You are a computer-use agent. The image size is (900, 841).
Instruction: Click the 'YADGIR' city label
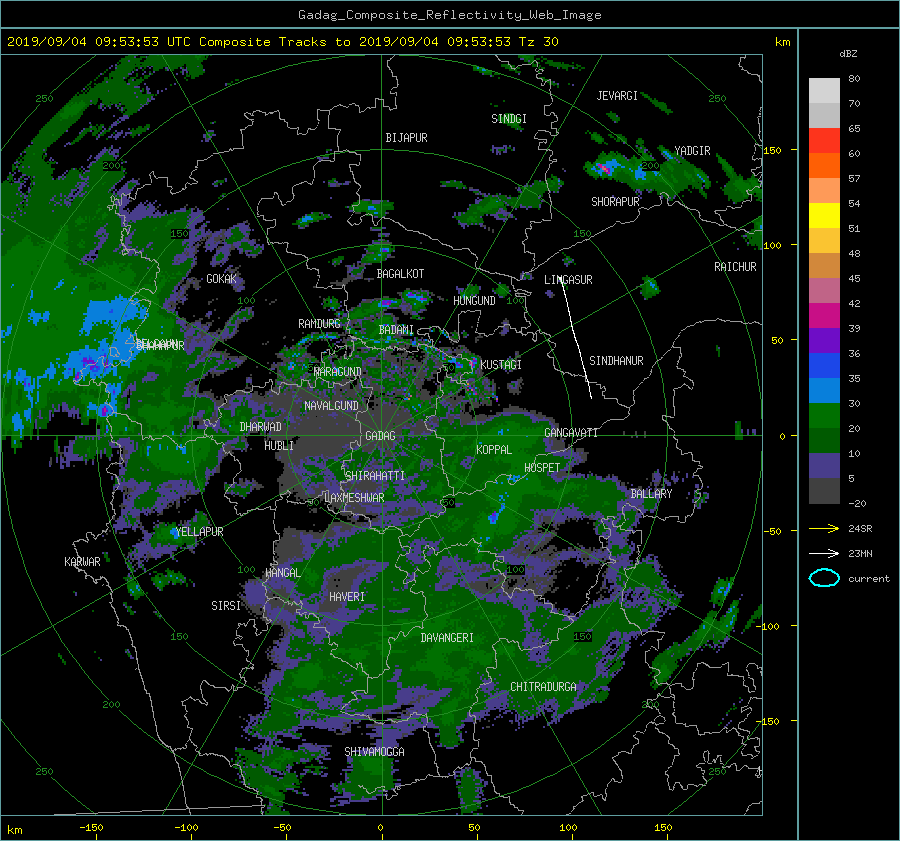(x=692, y=151)
